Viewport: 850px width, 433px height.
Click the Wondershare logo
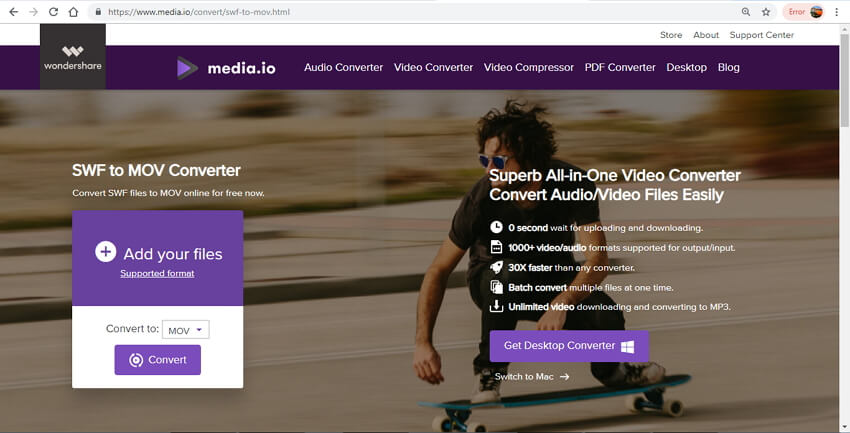click(x=73, y=56)
